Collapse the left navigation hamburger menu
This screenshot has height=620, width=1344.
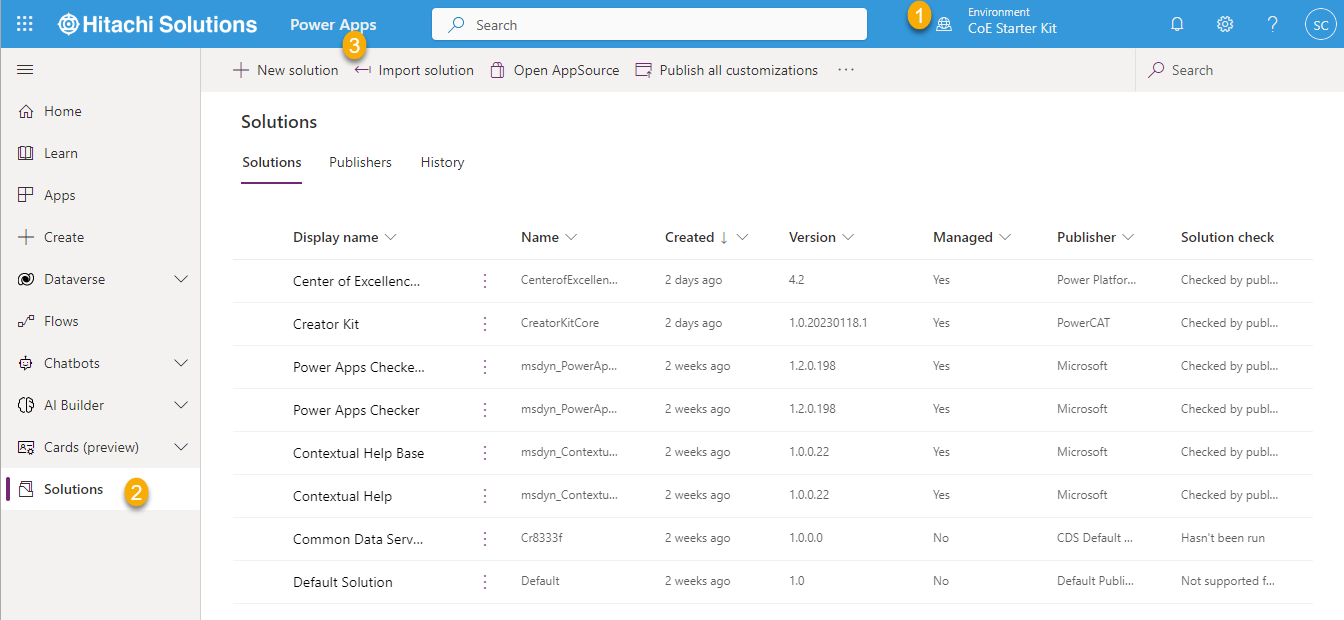click(x=26, y=70)
